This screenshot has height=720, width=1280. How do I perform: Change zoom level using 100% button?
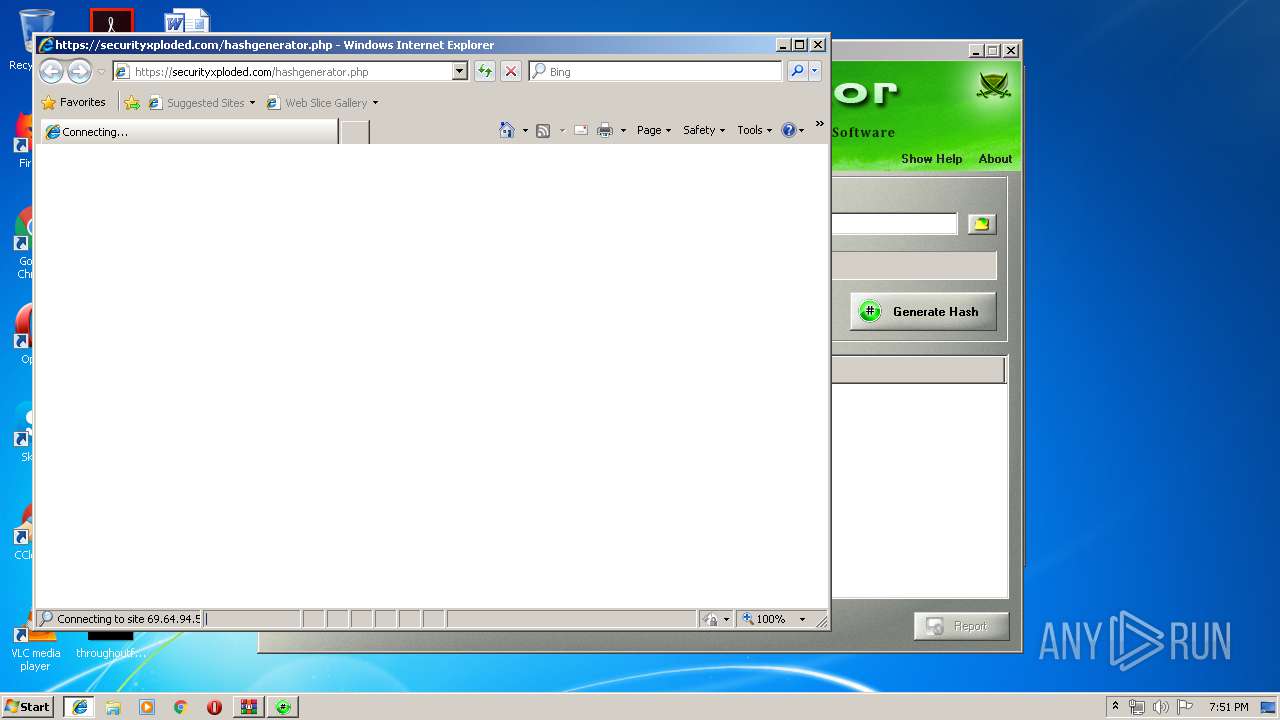pos(766,619)
